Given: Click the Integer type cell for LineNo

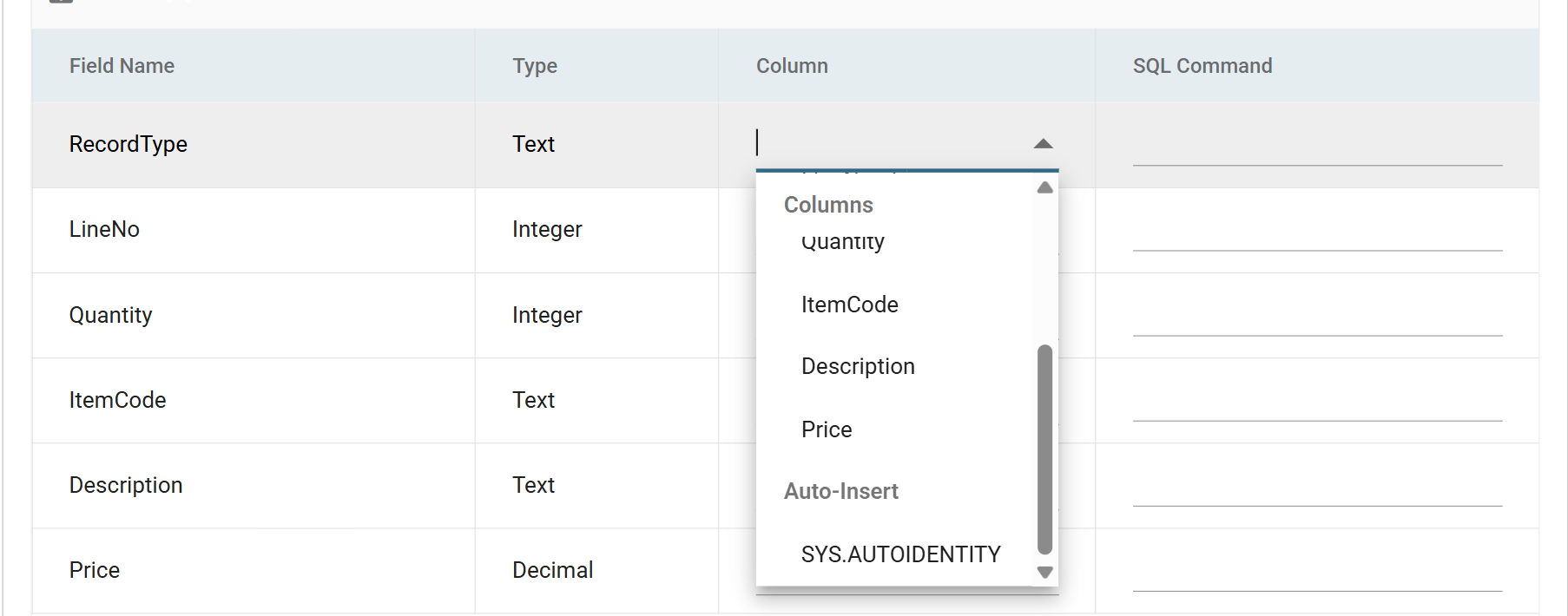Looking at the screenshot, I should (x=596, y=229).
